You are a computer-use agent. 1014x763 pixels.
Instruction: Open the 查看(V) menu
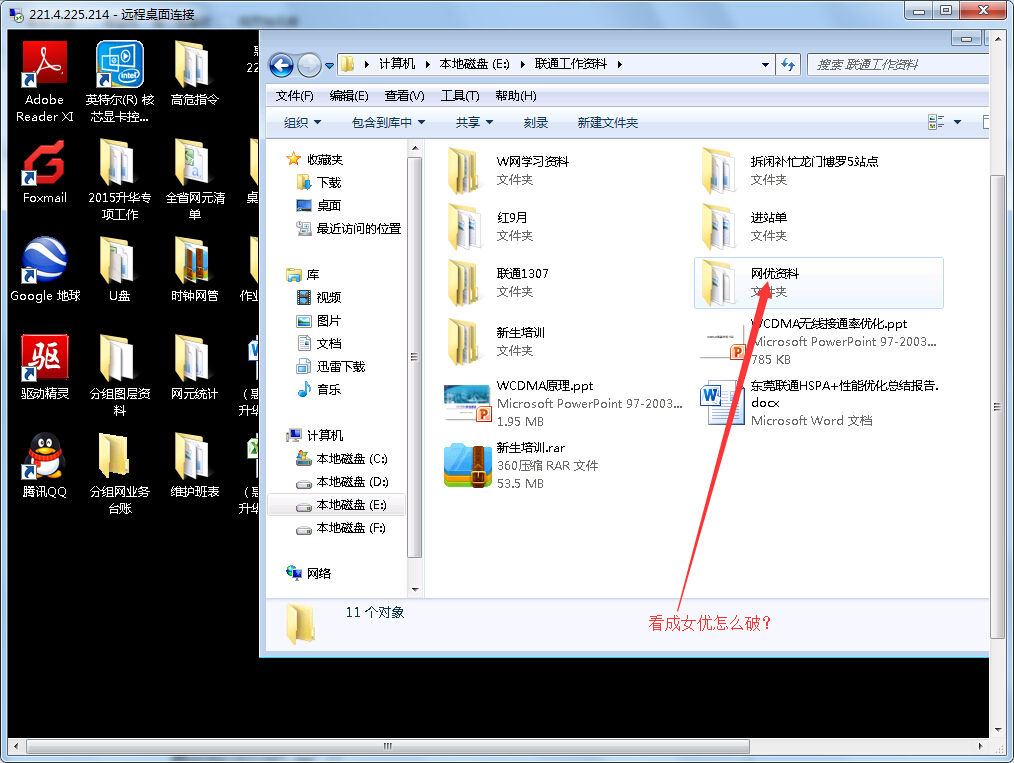tap(404, 96)
